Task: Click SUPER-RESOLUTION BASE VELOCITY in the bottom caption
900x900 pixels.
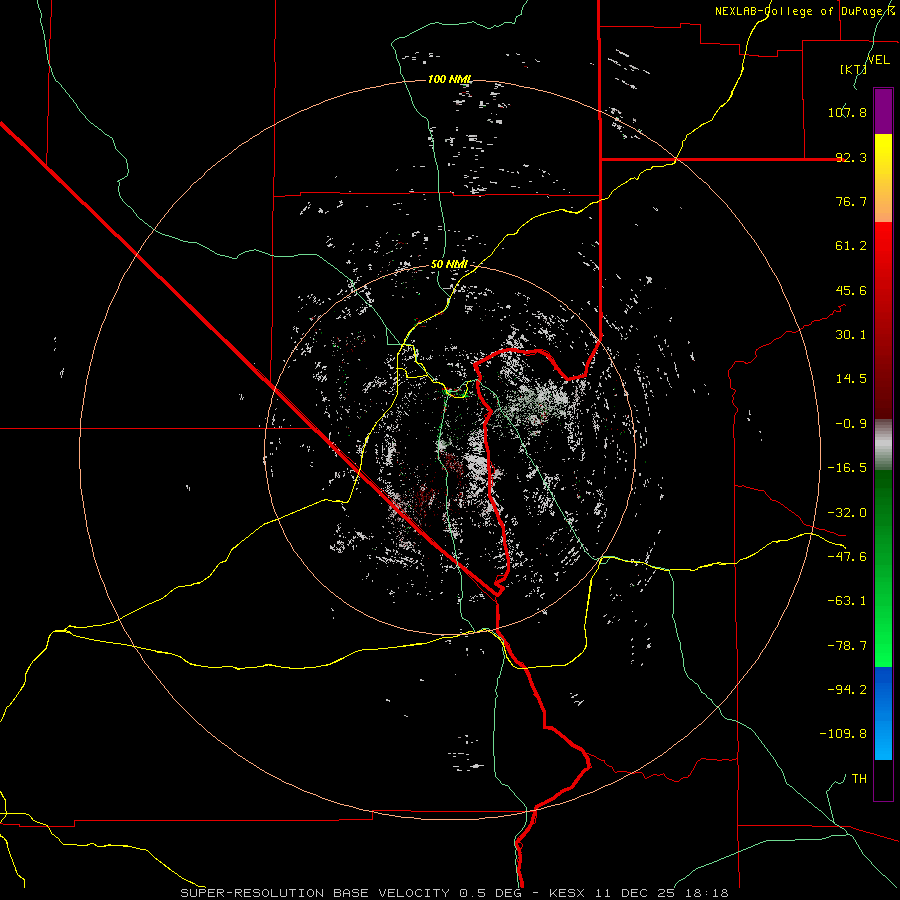Action: point(315,893)
